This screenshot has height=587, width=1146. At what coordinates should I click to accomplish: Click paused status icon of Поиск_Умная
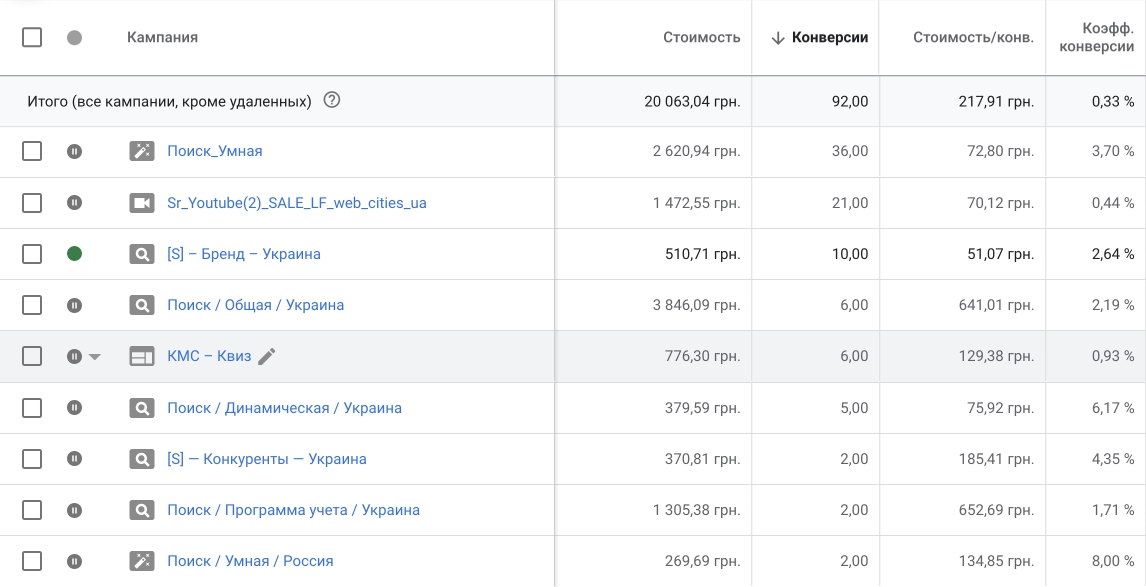pyautogui.click(x=75, y=151)
